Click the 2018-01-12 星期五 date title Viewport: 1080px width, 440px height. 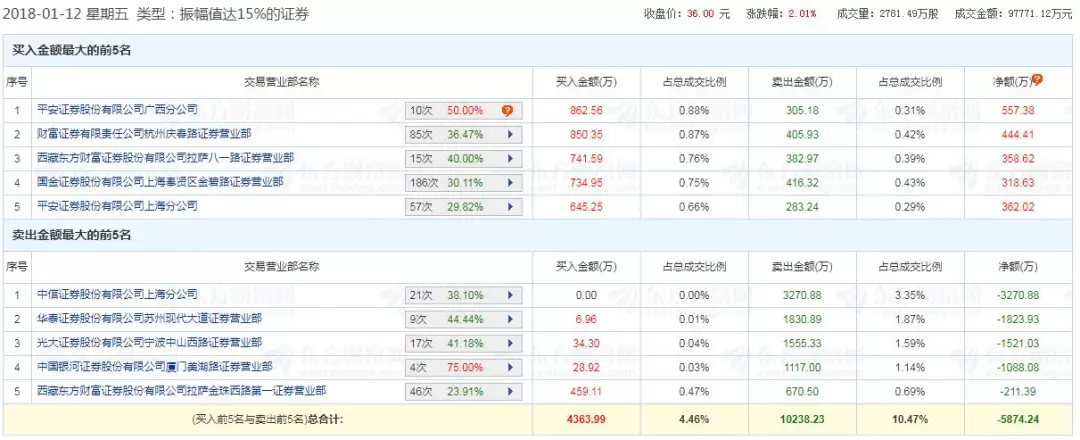click(x=66, y=14)
